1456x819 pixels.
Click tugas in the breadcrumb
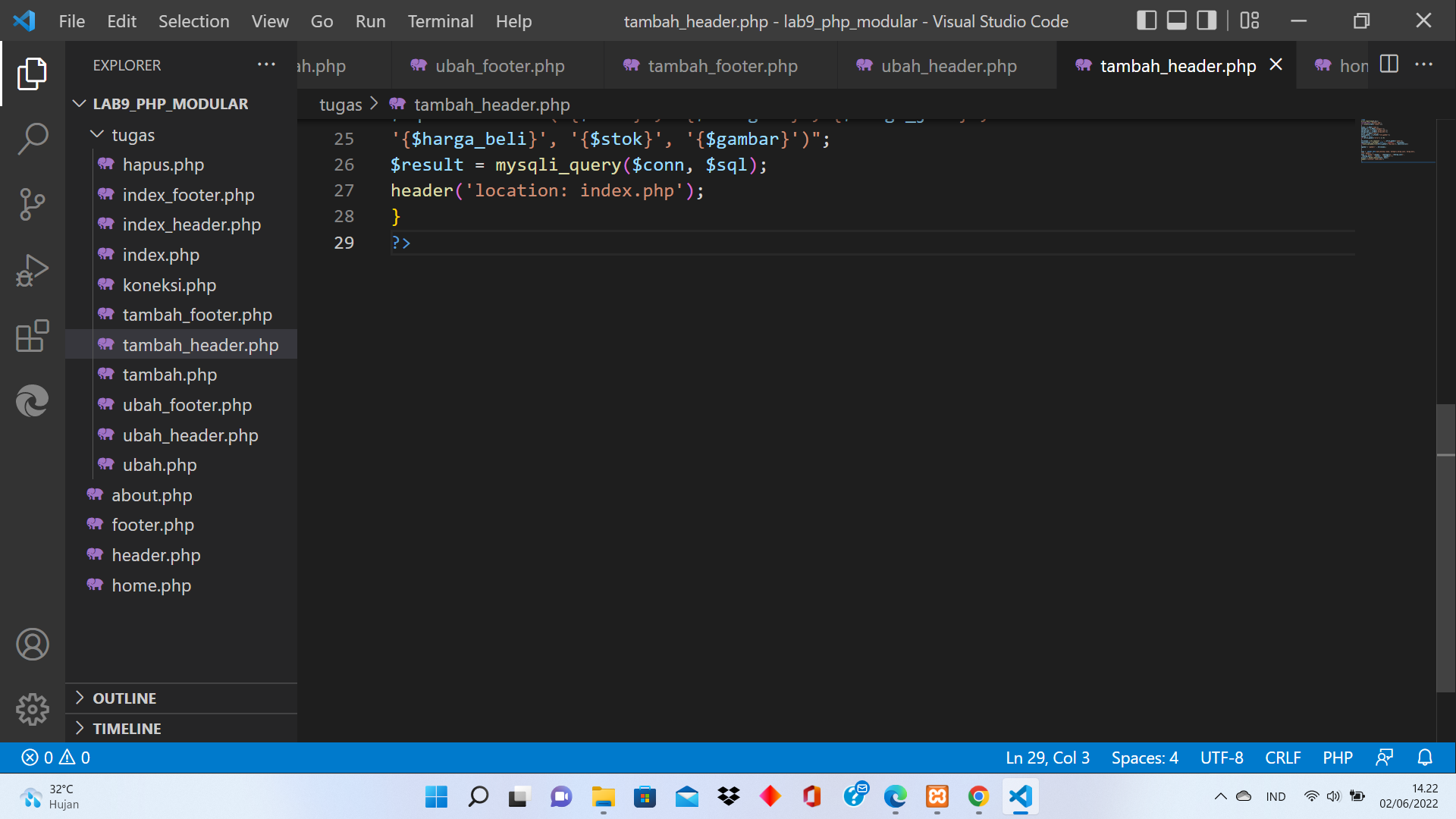(340, 105)
